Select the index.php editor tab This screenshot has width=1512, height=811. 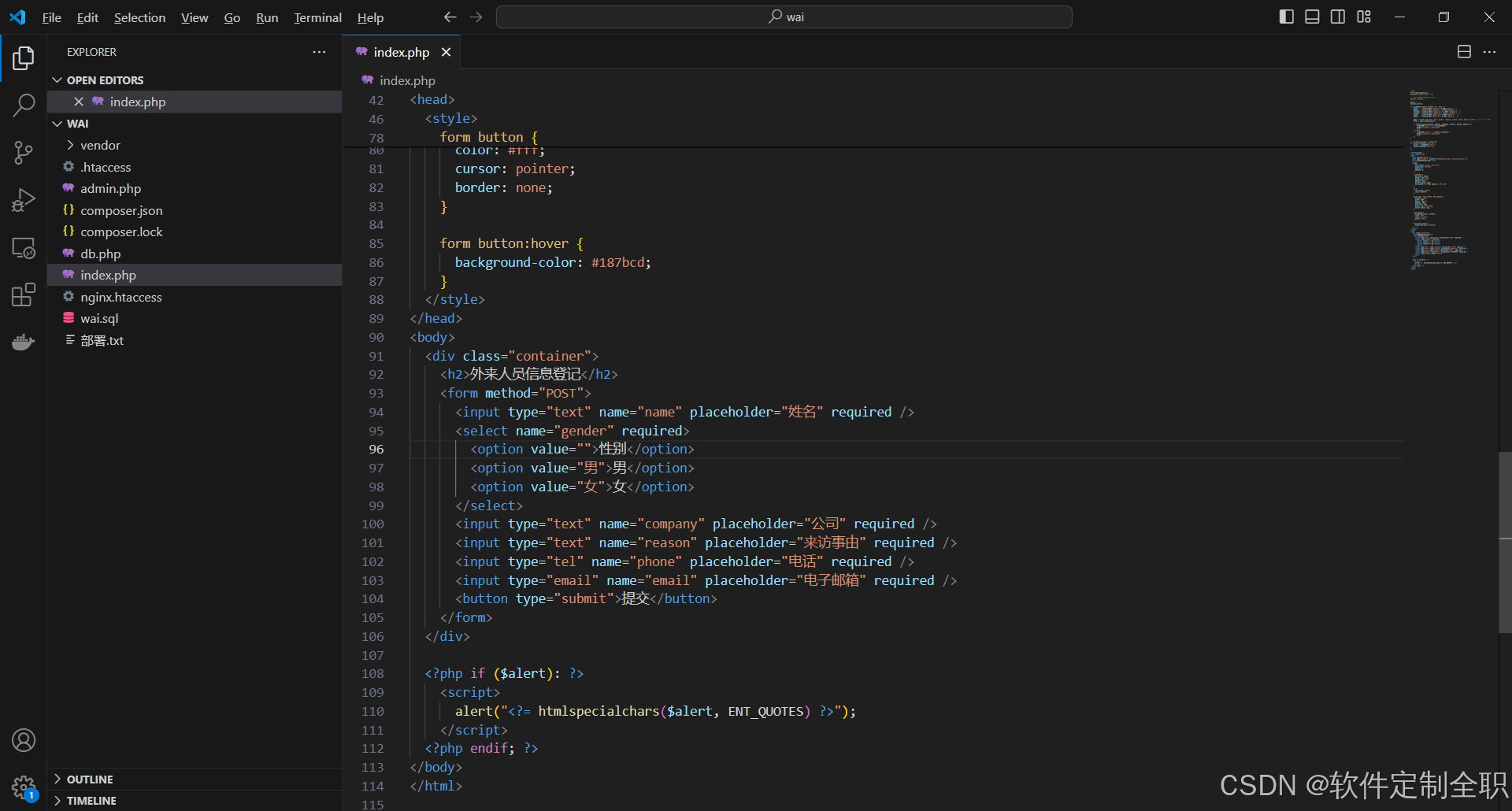tap(401, 52)
